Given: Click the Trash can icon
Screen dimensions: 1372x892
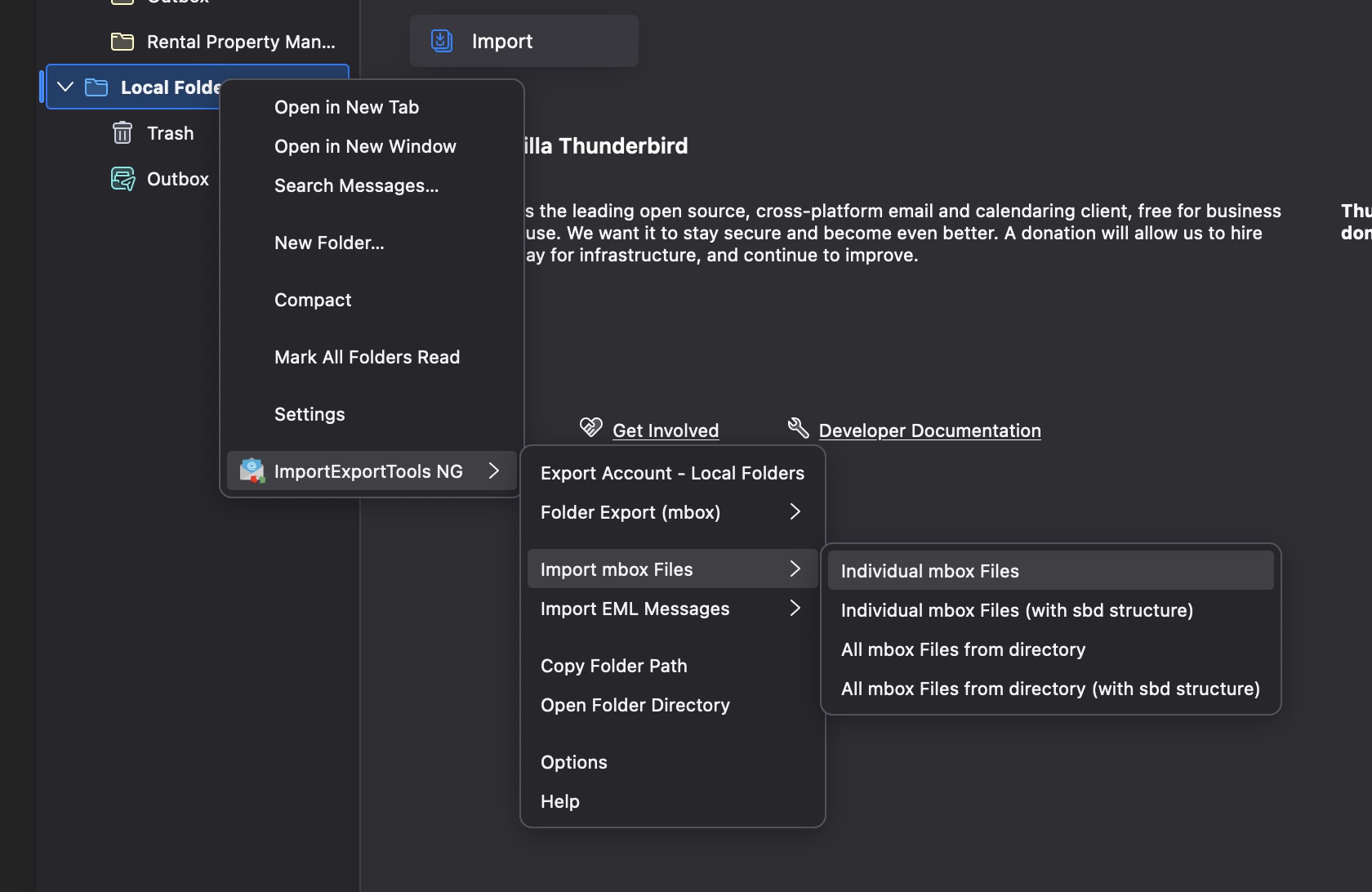Looking at the screenshot, I should (x=122, y=133).
